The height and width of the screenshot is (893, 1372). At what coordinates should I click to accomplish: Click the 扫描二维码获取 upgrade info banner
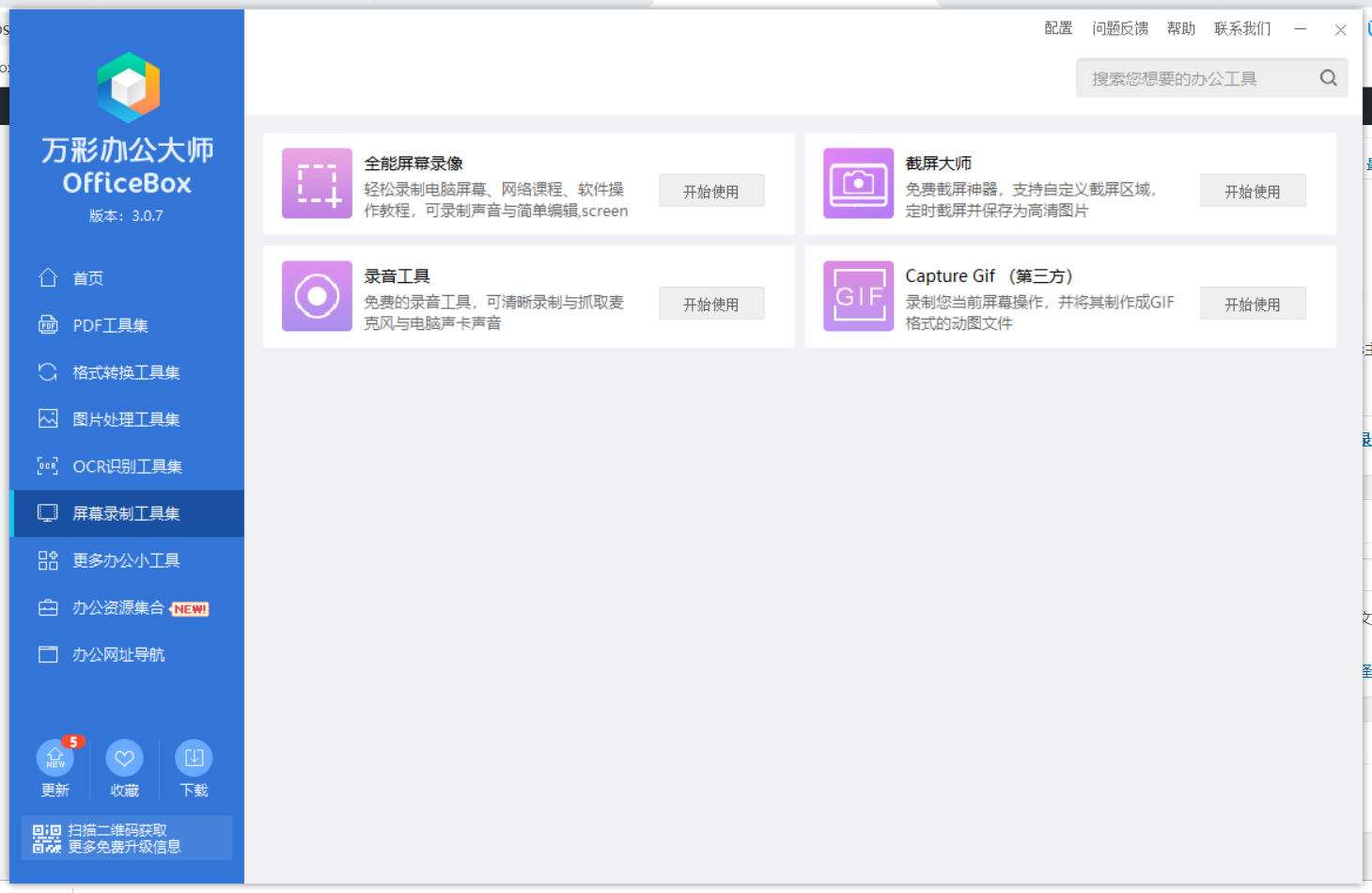[x=127, y=838]
